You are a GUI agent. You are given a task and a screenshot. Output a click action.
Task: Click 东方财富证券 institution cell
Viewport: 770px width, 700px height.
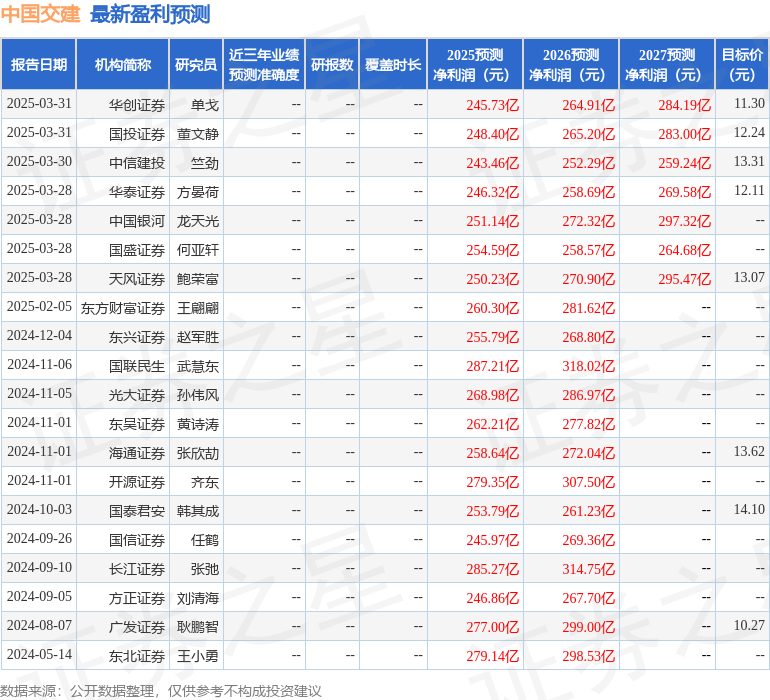123,308
